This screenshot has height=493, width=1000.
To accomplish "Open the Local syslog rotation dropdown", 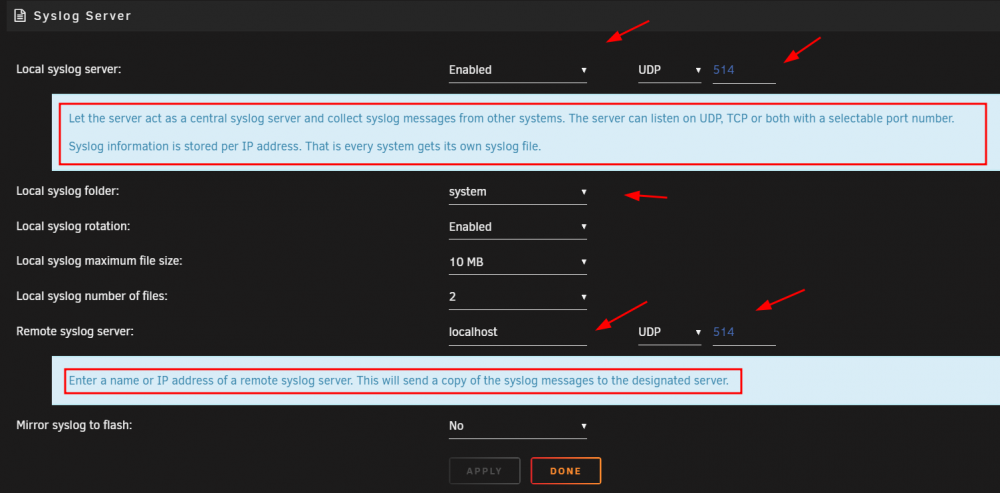I will pyautogui.click(x=518, y=227).
